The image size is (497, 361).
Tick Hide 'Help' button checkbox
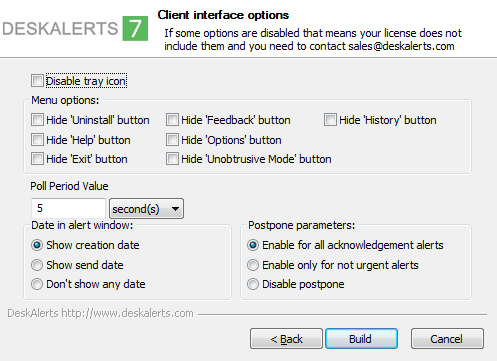pos(37,140)
